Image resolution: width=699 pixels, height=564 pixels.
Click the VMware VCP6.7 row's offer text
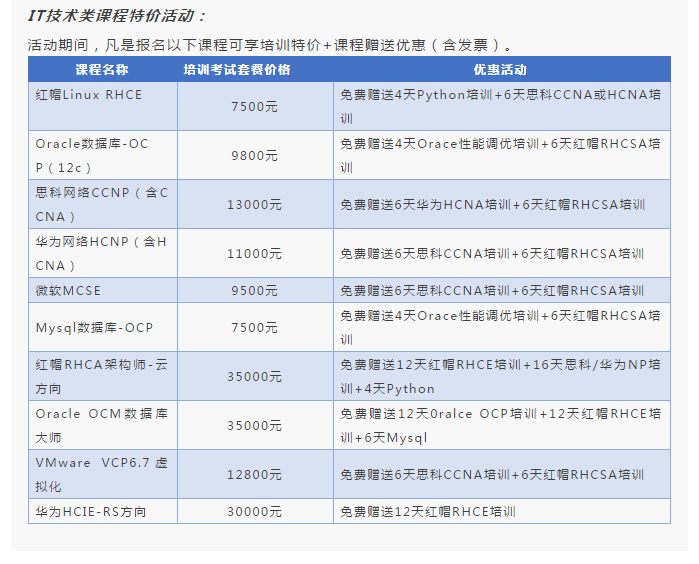coord(493,475)
